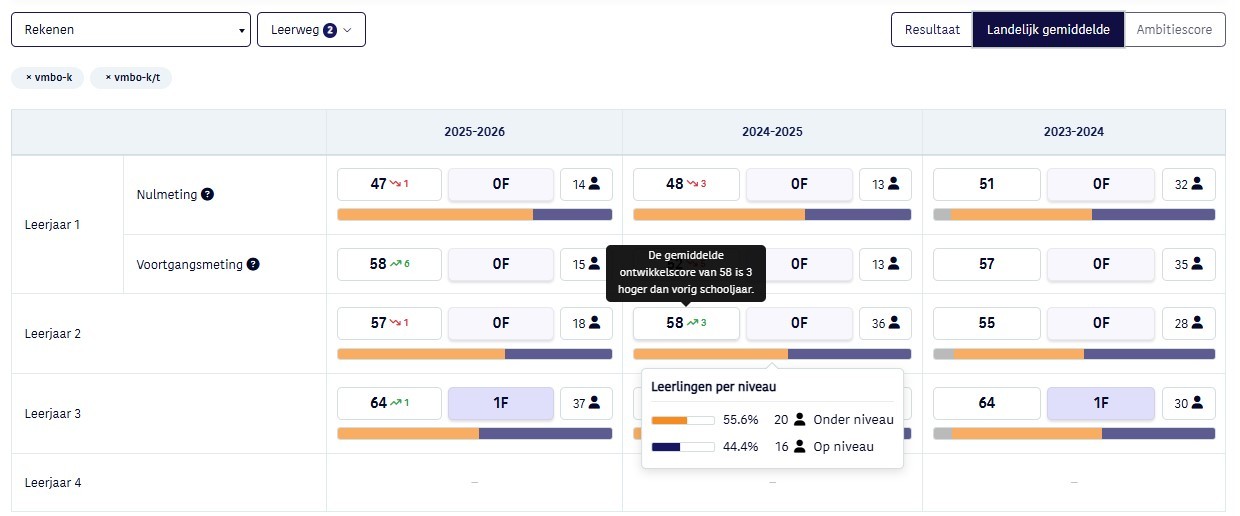Screen dimensions: 1240x516
Task: Click the Nulmeting help question mark icon
Action: coord(207,194)
